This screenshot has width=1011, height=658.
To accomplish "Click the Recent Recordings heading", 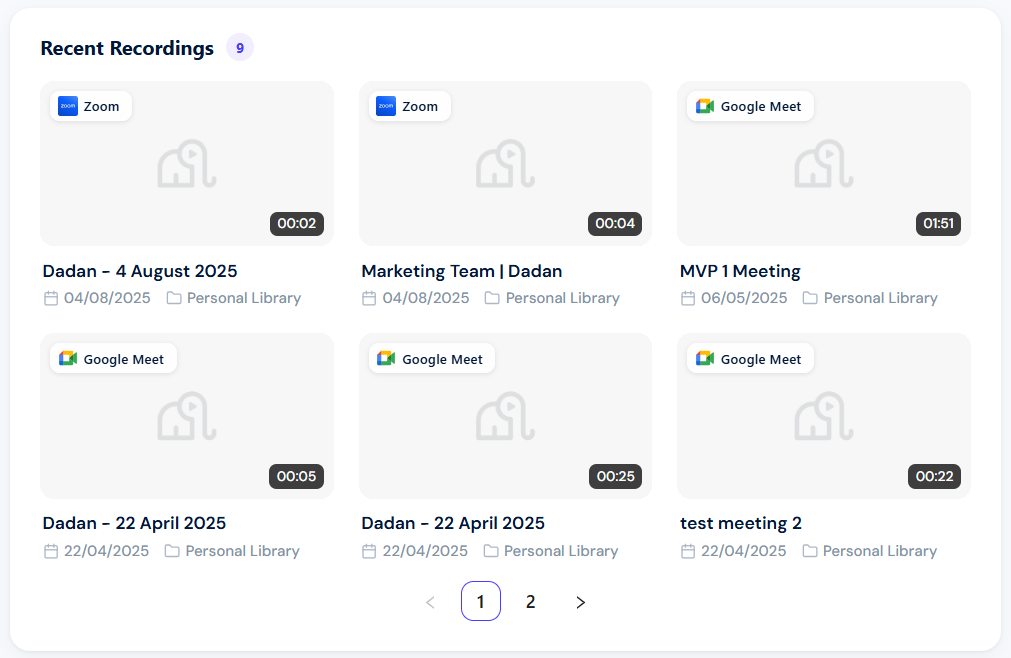I will point(127,48).
